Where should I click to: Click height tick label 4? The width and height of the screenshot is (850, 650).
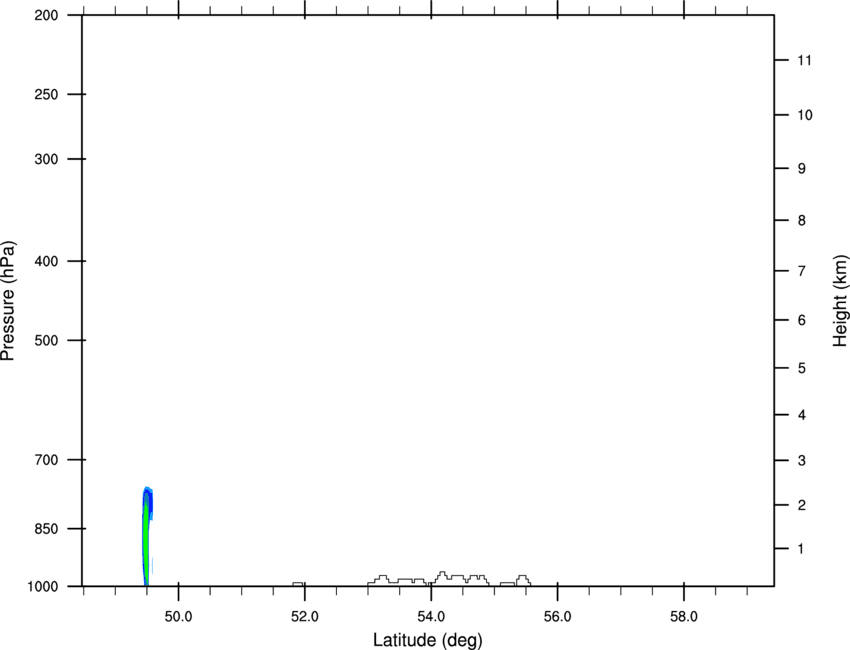coord(802,415)
